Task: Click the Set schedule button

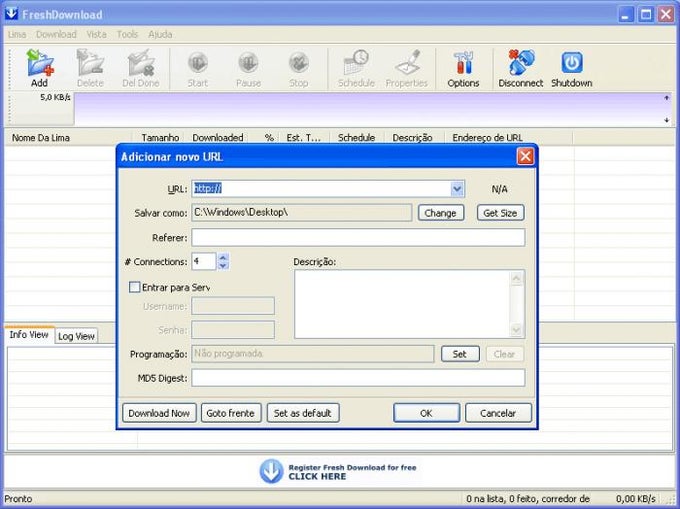Action: pos(460,354)
